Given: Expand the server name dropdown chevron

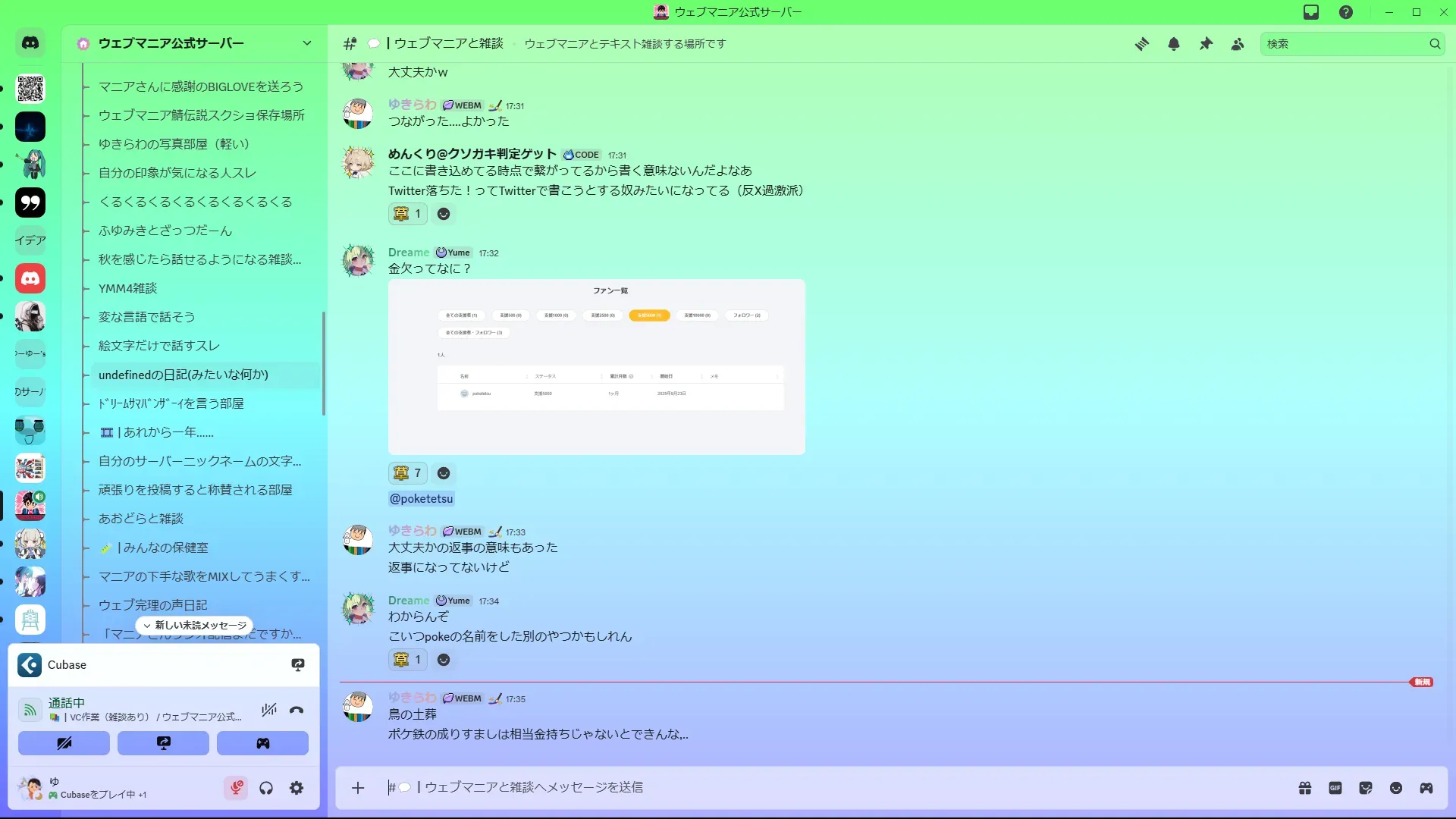Looking at the screenshot, I should coord(307,43).
